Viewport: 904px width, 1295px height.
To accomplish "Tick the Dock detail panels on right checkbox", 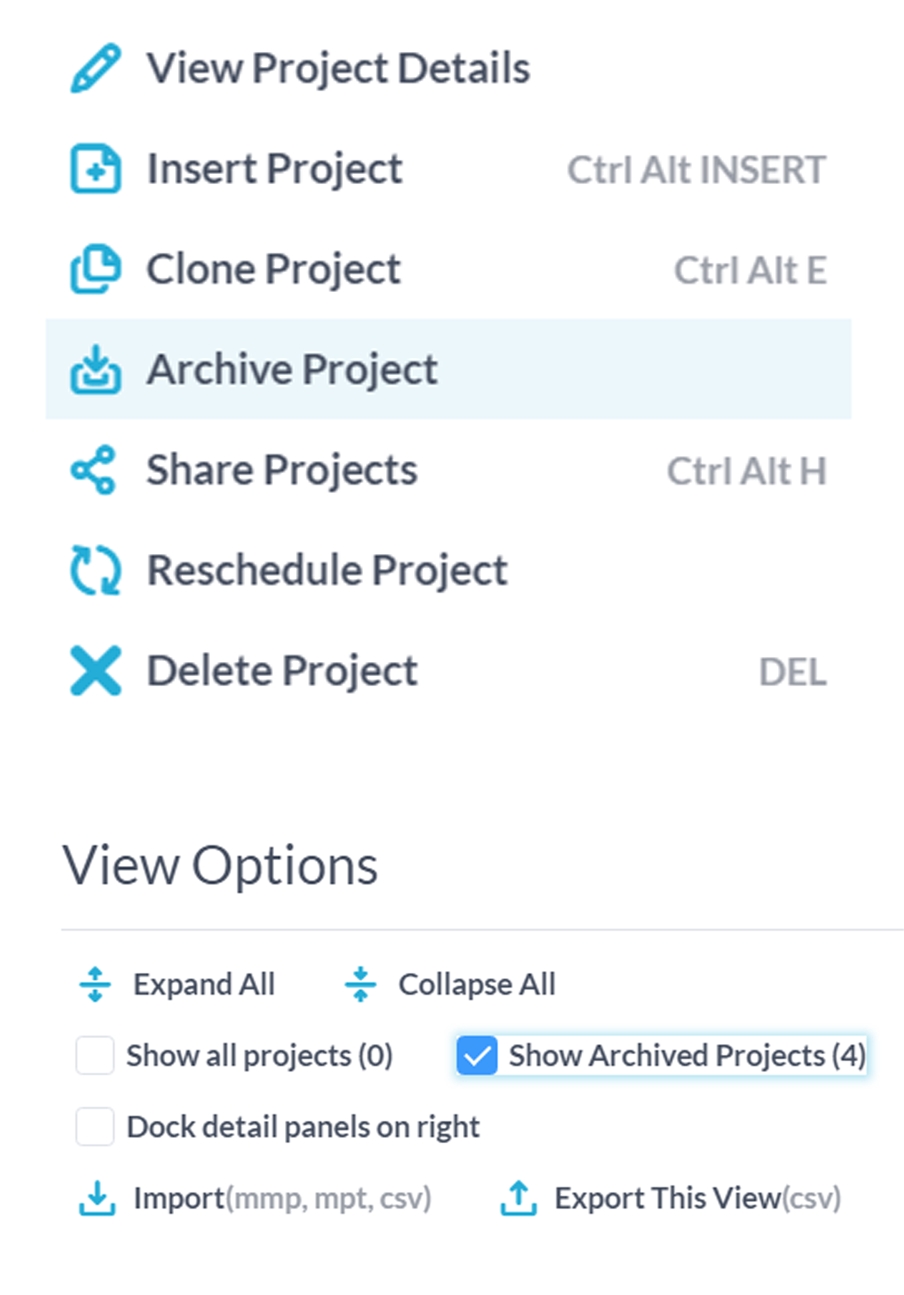I will (x=95, y=1127).
